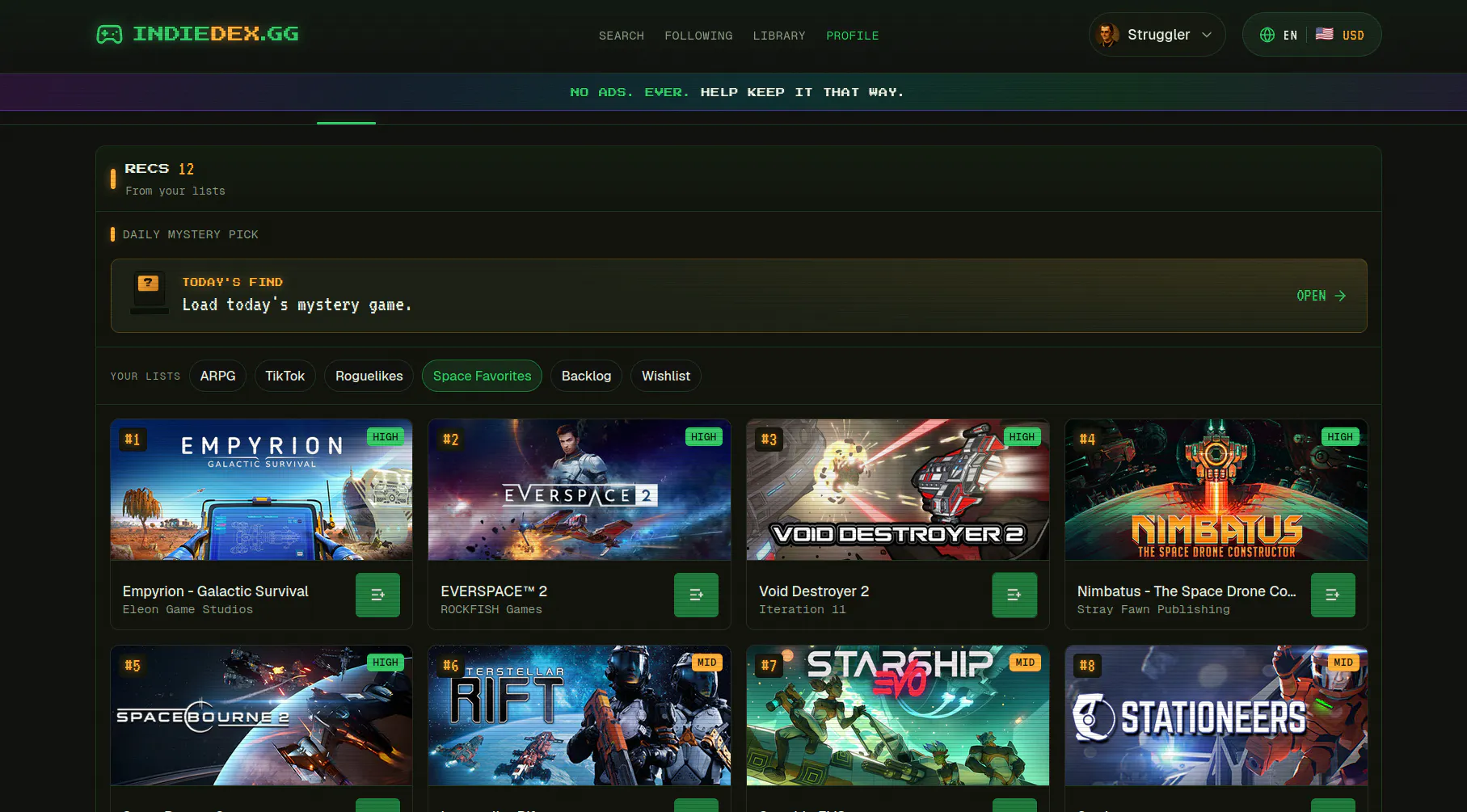Open the Starship EVO cover image

tap(898, 715)
